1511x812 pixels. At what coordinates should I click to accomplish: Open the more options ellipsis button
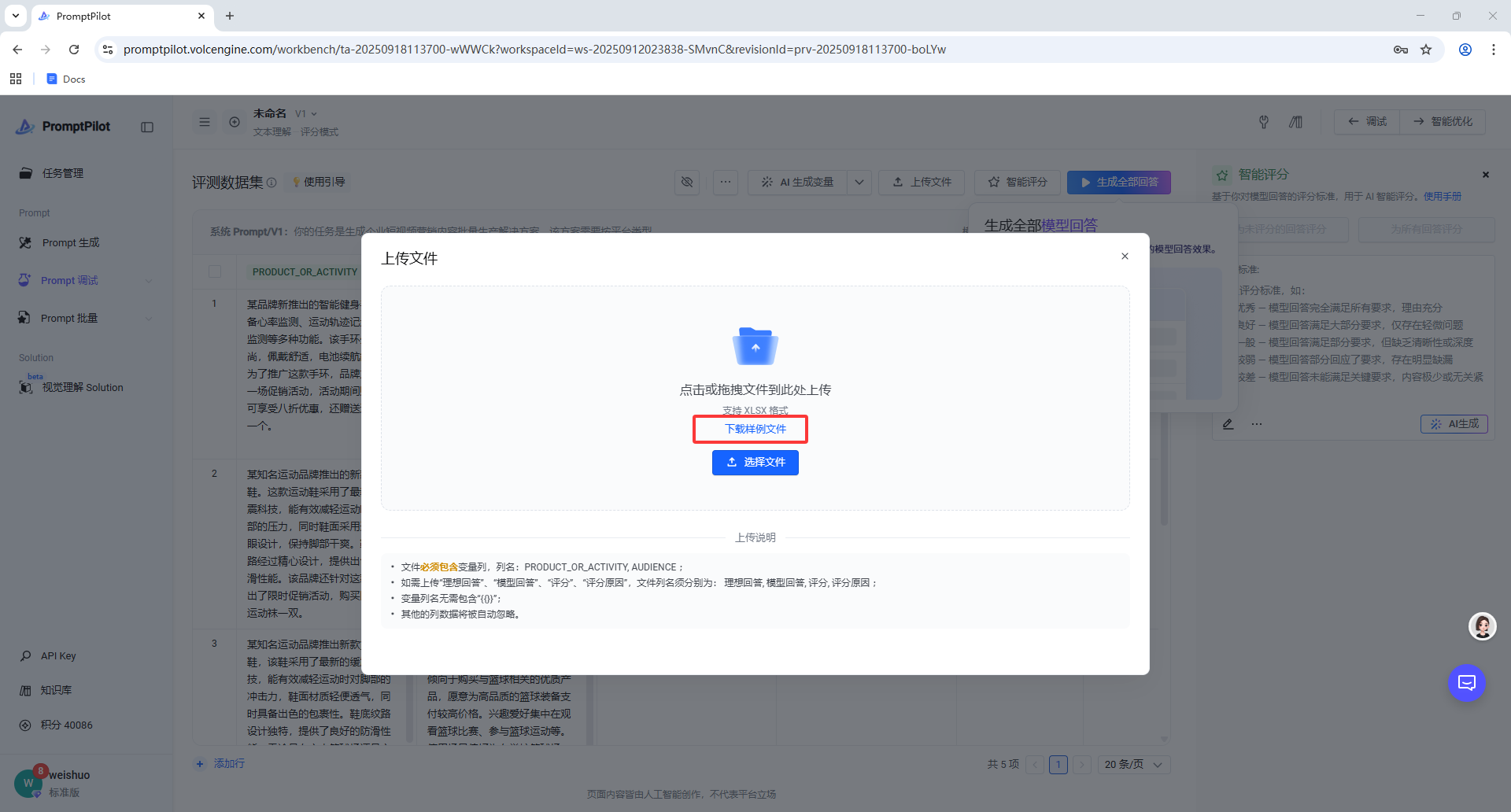coord(726,182)
